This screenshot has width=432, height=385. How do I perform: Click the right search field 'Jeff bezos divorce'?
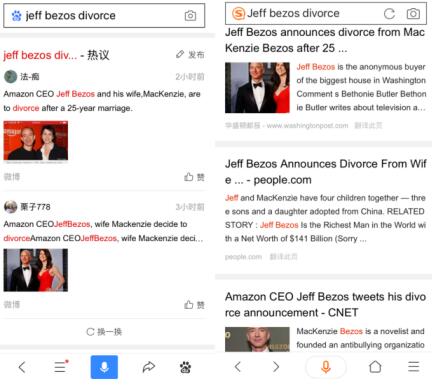326,13
